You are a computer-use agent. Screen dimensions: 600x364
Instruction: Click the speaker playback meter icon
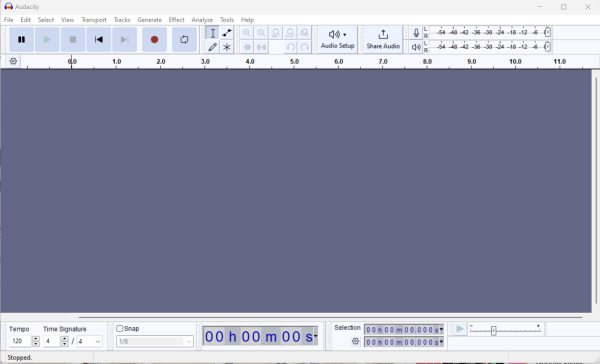pos(416,47)
